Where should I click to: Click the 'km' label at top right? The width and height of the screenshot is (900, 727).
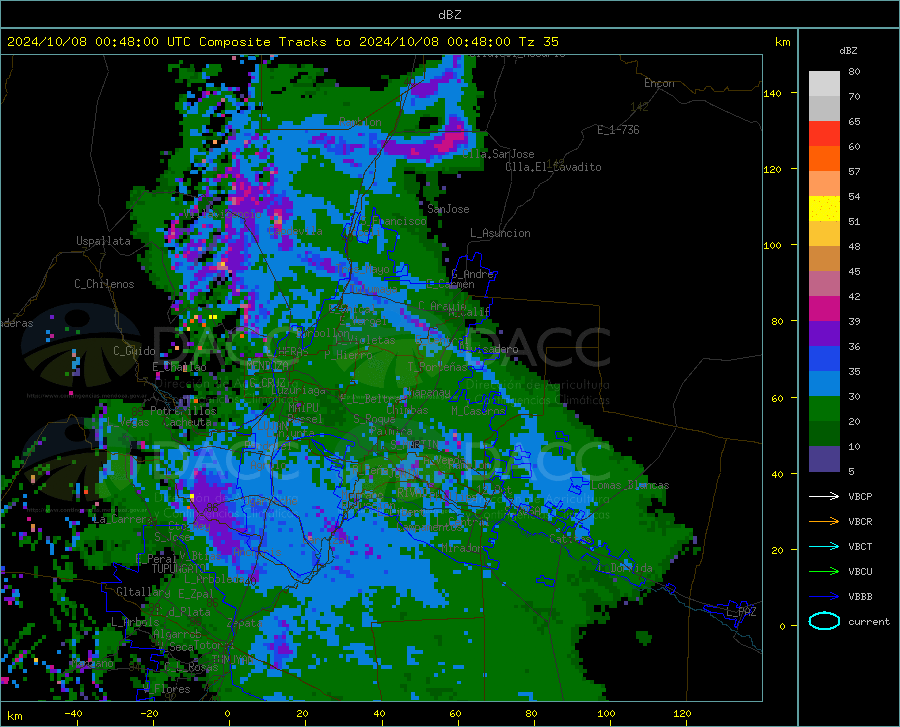pyautogui.click(x=782, y=42)
